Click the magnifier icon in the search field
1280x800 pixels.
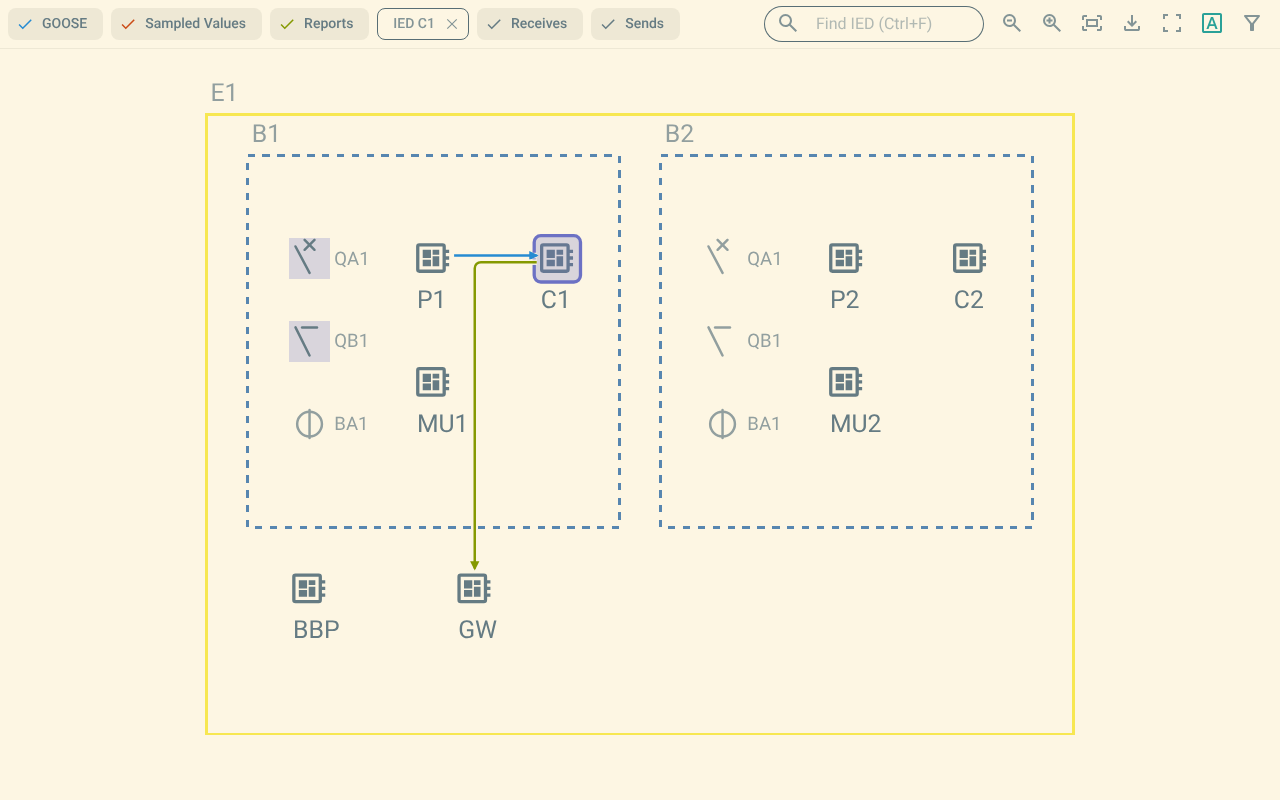pos(788,23)
